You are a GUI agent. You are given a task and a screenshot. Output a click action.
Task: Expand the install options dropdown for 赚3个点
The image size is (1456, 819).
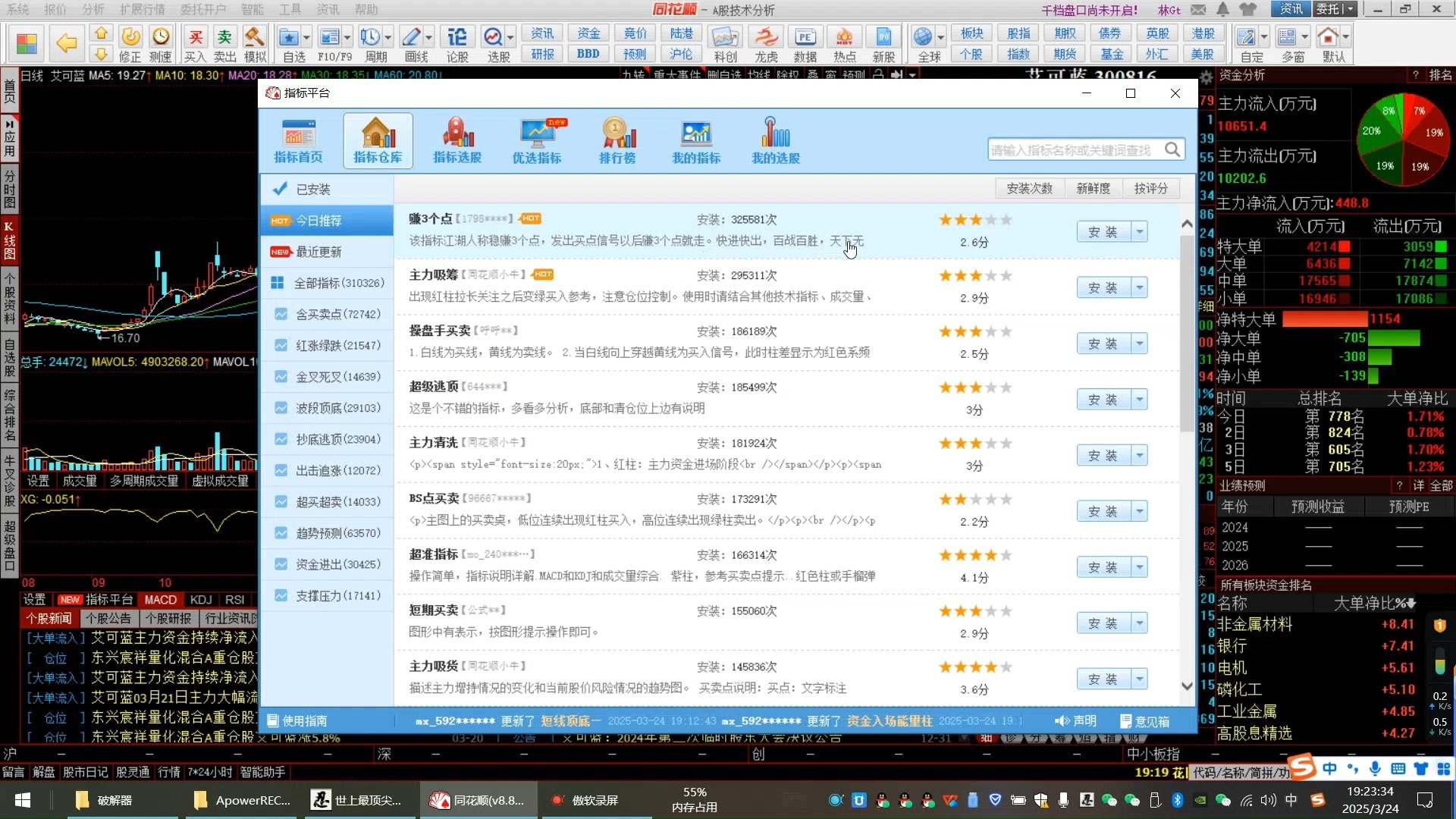pos(1141,231)
